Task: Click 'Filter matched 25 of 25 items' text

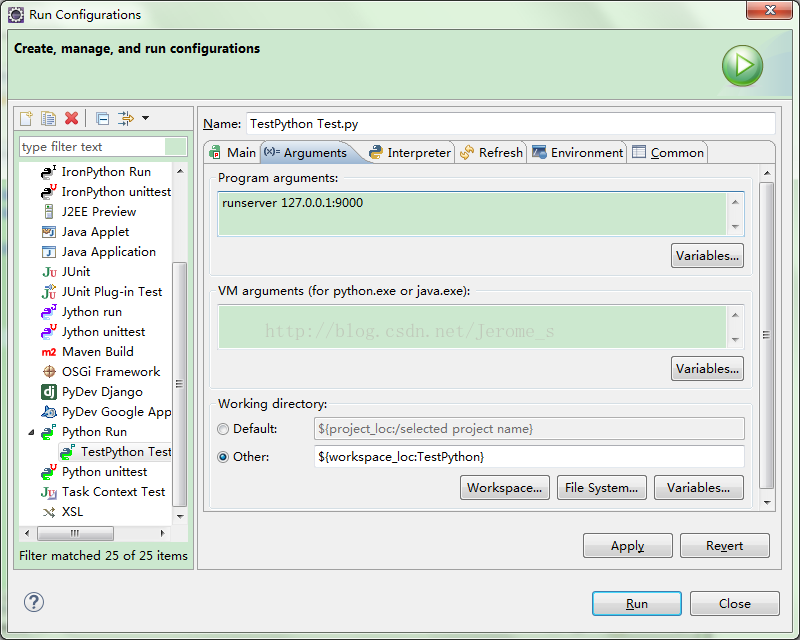Action: coord(104,556)
